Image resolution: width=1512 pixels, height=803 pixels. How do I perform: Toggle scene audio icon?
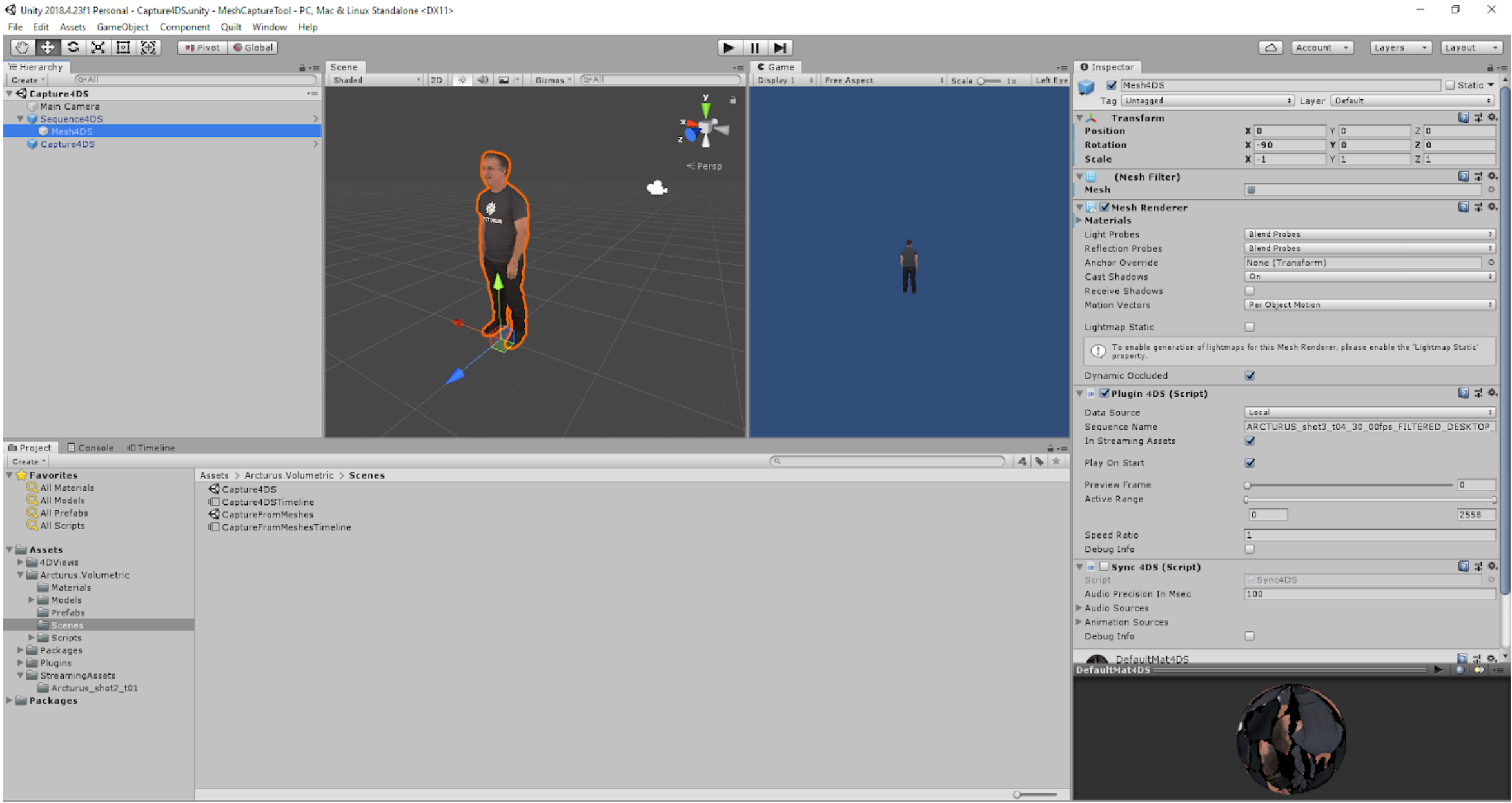click(482, 80)
